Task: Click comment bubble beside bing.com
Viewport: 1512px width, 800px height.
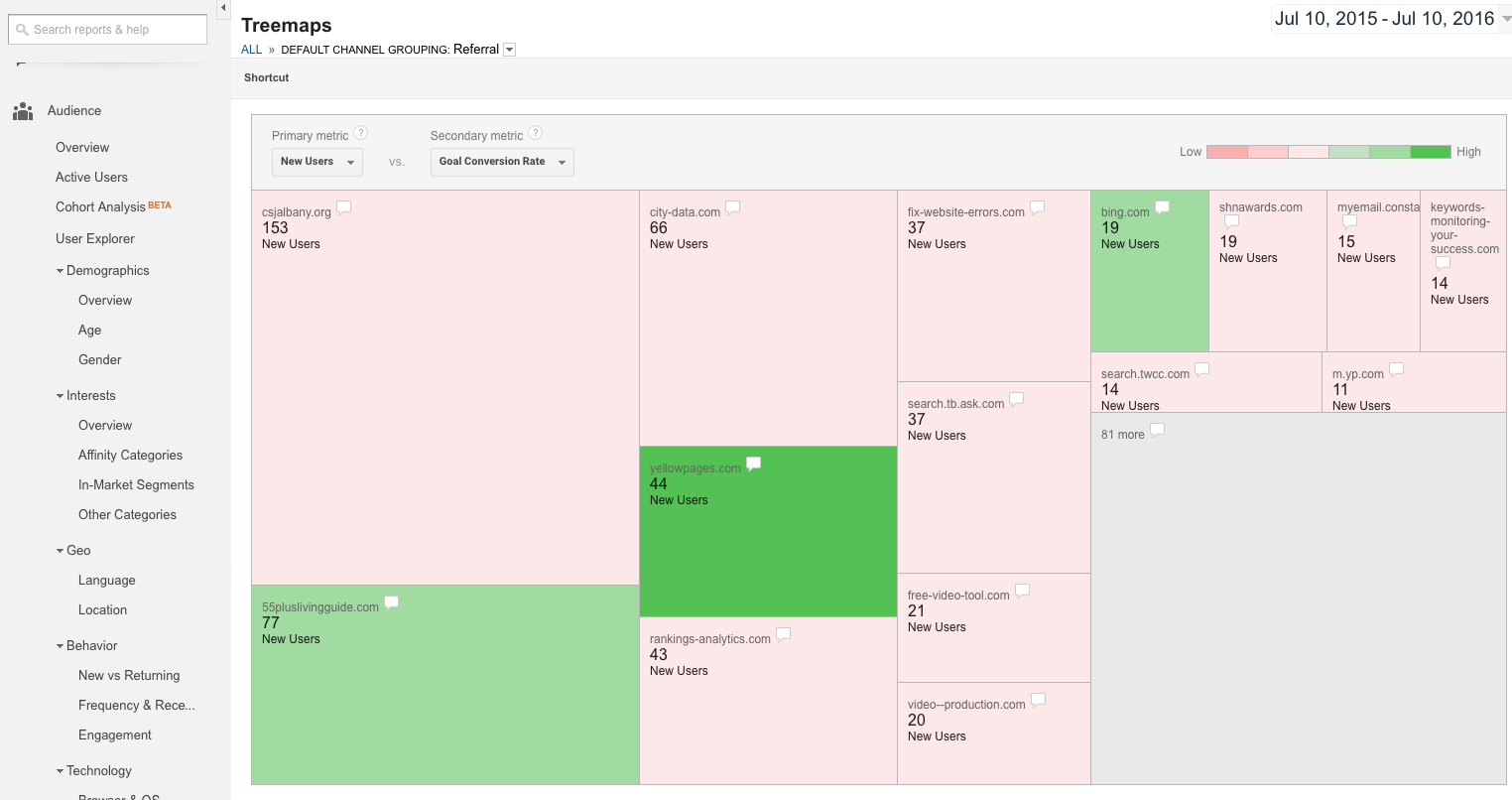Action: [1163, 208]
